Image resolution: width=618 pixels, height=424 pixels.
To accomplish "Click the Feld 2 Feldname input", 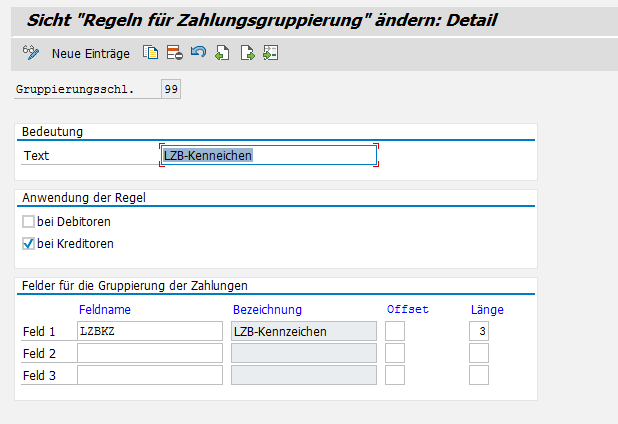I will [149, 353].
